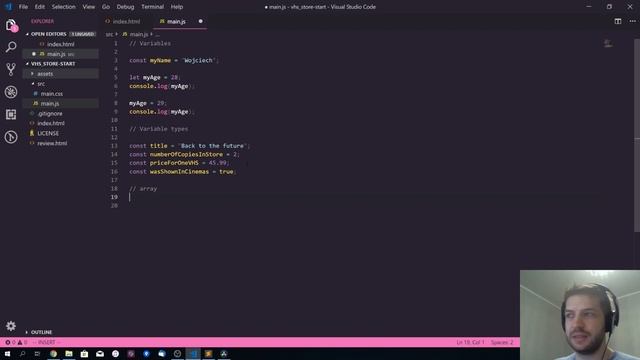Open the Extensions view

click(11, 114)
